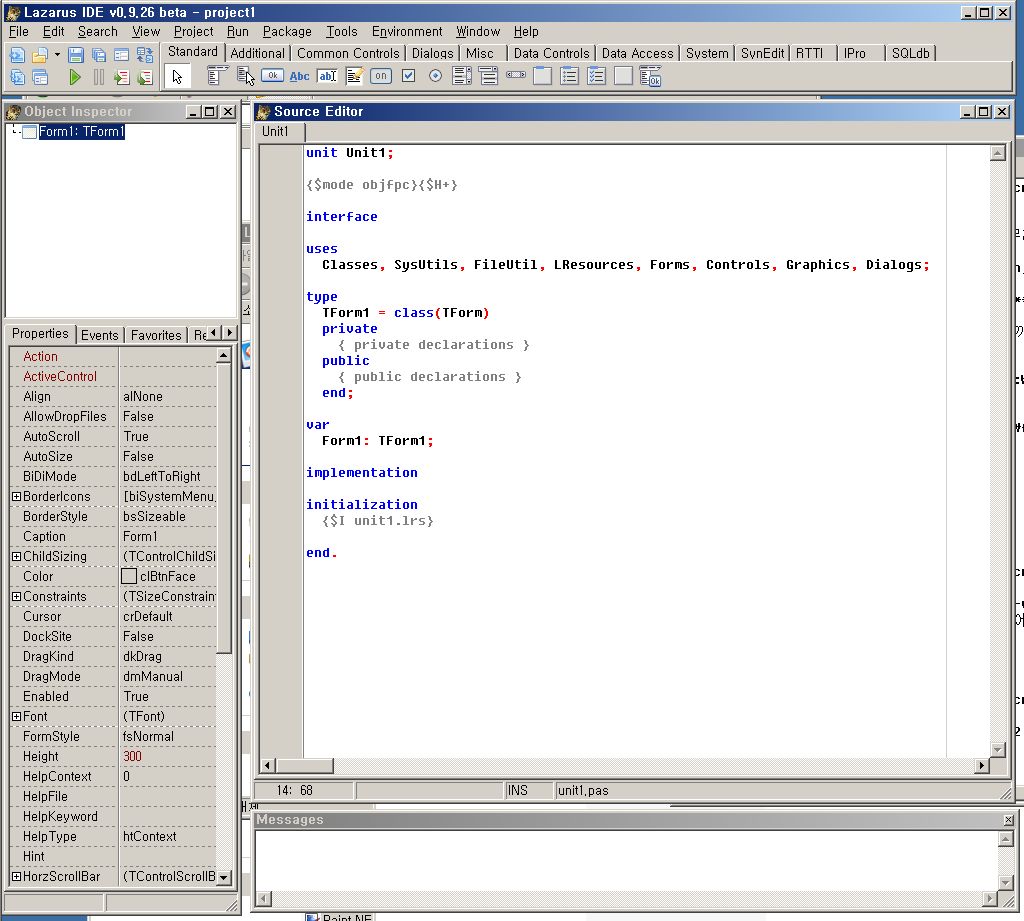Click the Source Editor horizontal scrollbar thumb
Image resolution: width=1024 pixels, height=921 pixels.
(x=305, y=765)
